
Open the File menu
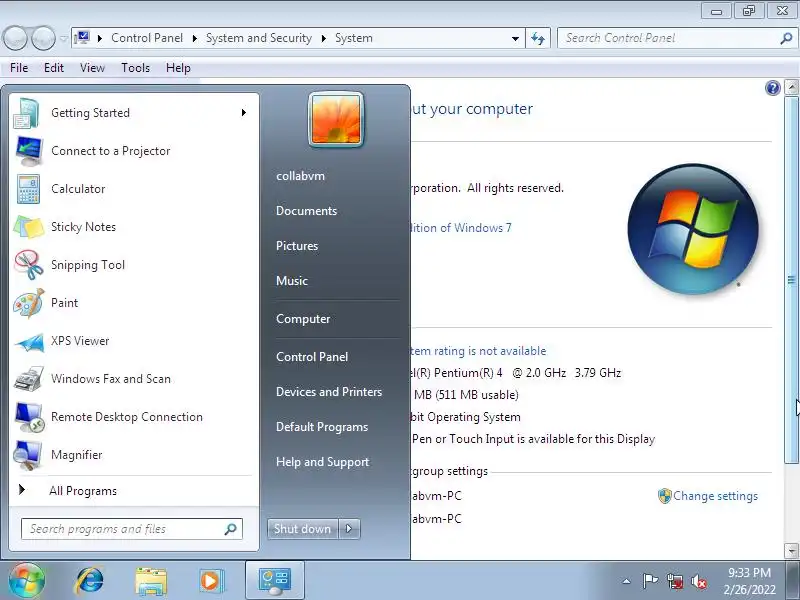(x=19, y=68)
